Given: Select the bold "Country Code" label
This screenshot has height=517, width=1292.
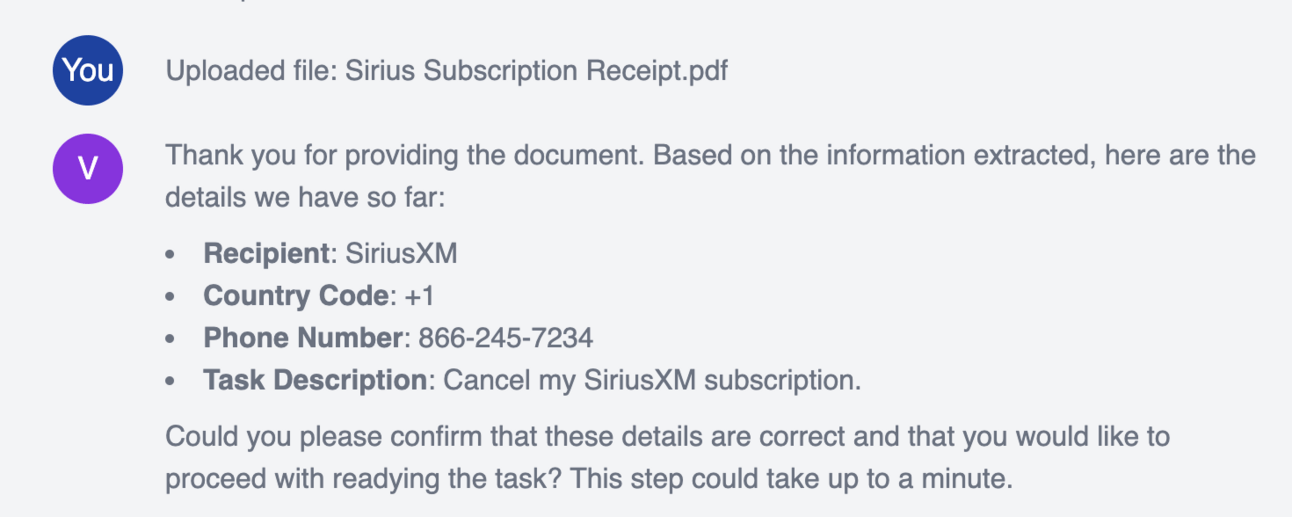Looking at the screenshot, I should click(294, 296).
